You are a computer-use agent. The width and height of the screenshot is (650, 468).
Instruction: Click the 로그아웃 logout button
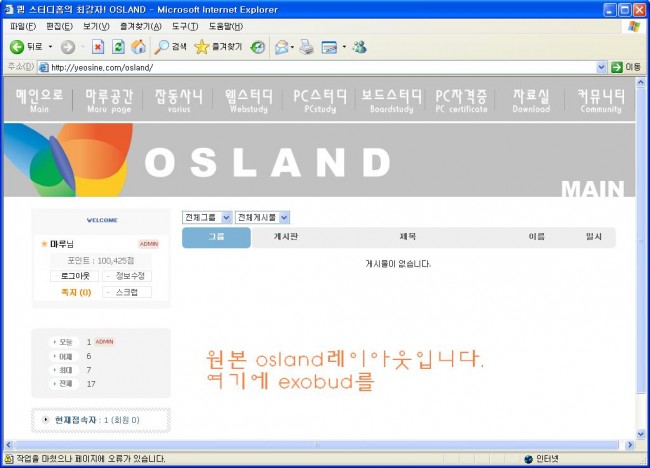75,276
